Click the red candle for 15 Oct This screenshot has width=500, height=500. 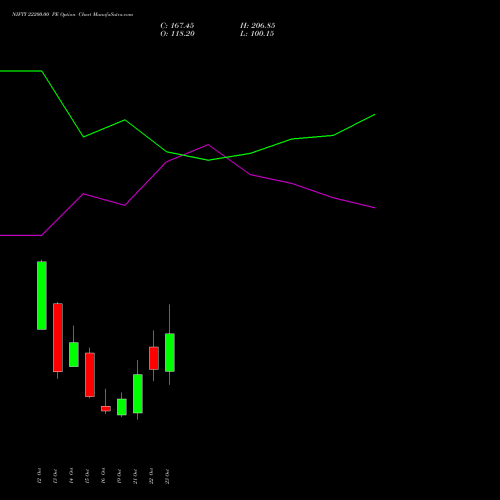click(90, 375)
